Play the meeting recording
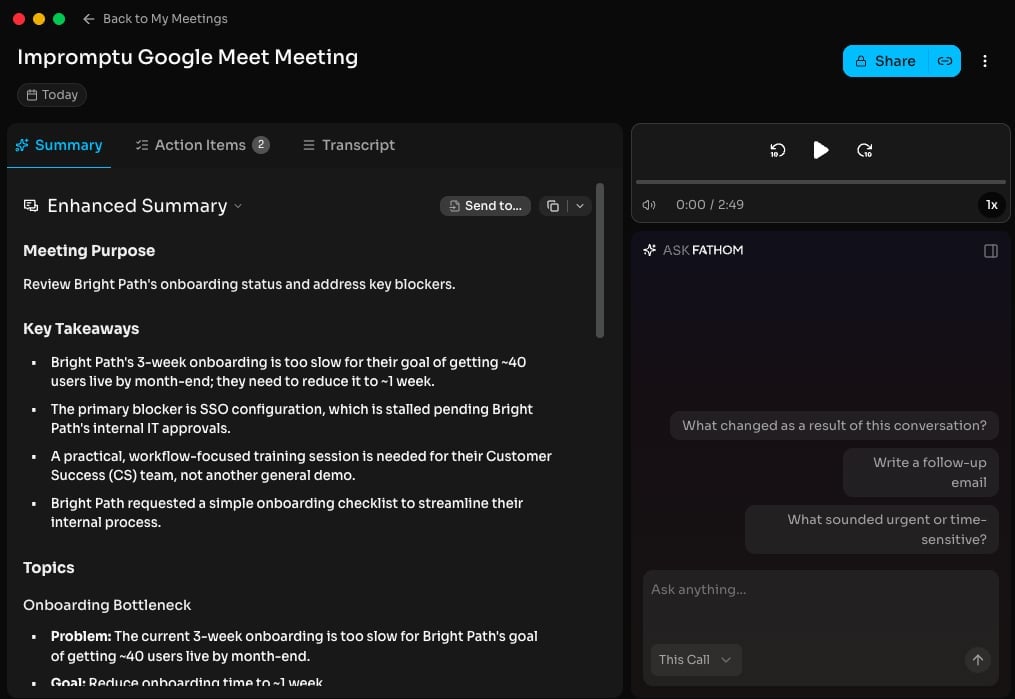Image resolution: width=1015 pixels, height=699 pixels. pos(821,150)
